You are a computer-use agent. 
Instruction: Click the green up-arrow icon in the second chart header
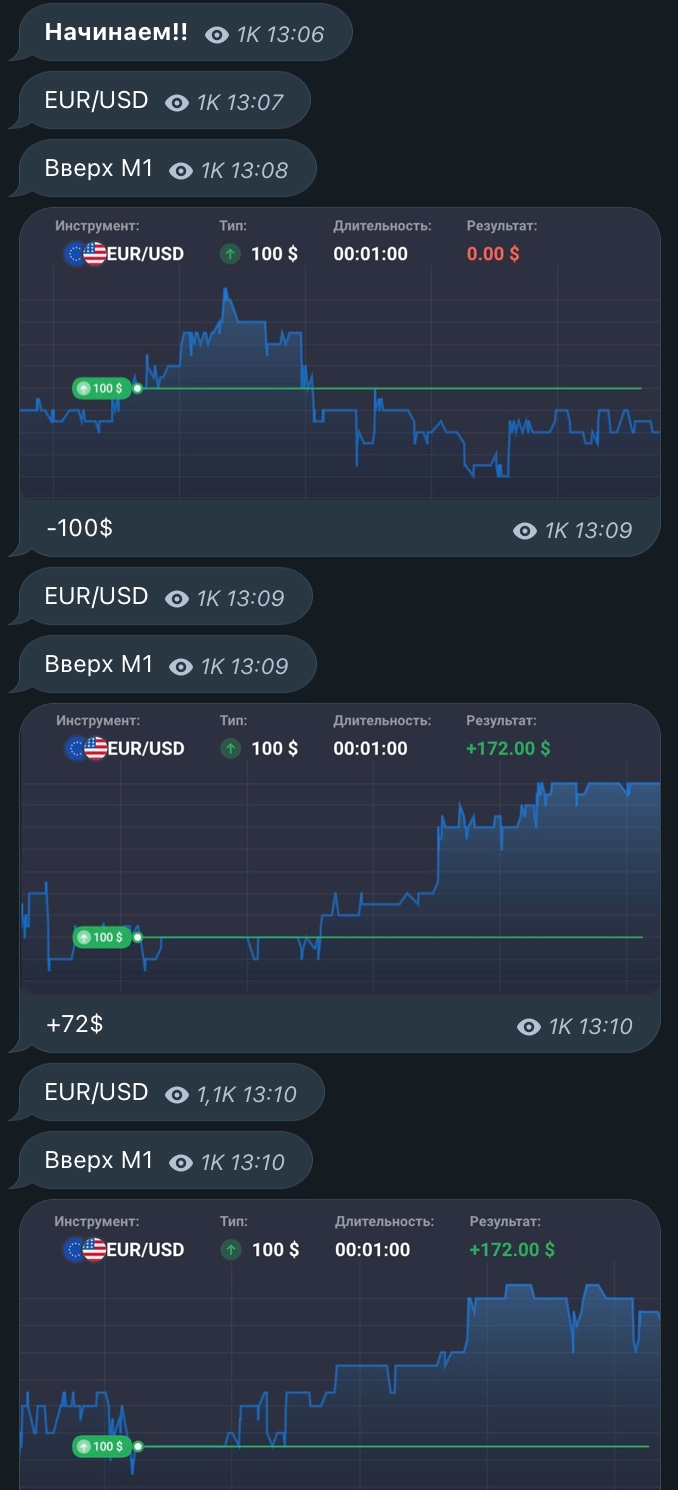(230, 748)
